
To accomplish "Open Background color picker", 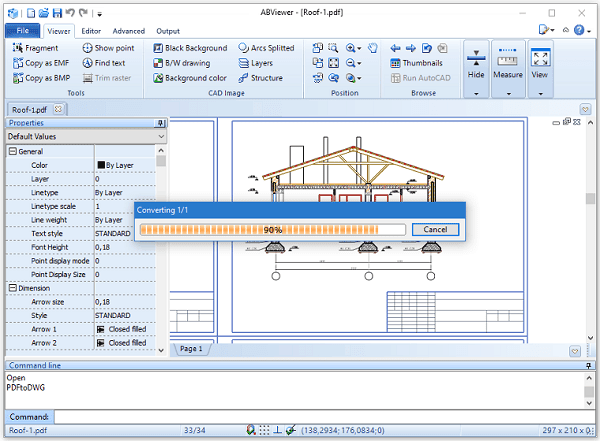I will click(190, 78).
